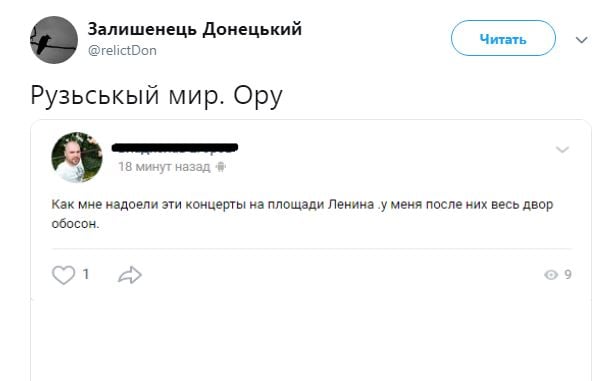Screen dimensions: 605x381
Task: Expand the tweet options chevron next to Читать
Action: tap(581, 40)
